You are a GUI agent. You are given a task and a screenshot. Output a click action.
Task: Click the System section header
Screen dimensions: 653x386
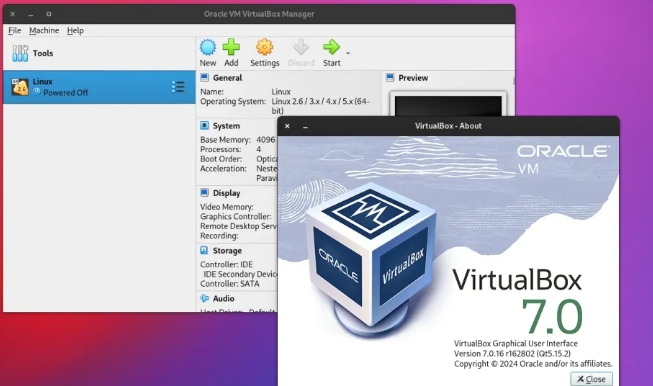click(x=226, y=126)
